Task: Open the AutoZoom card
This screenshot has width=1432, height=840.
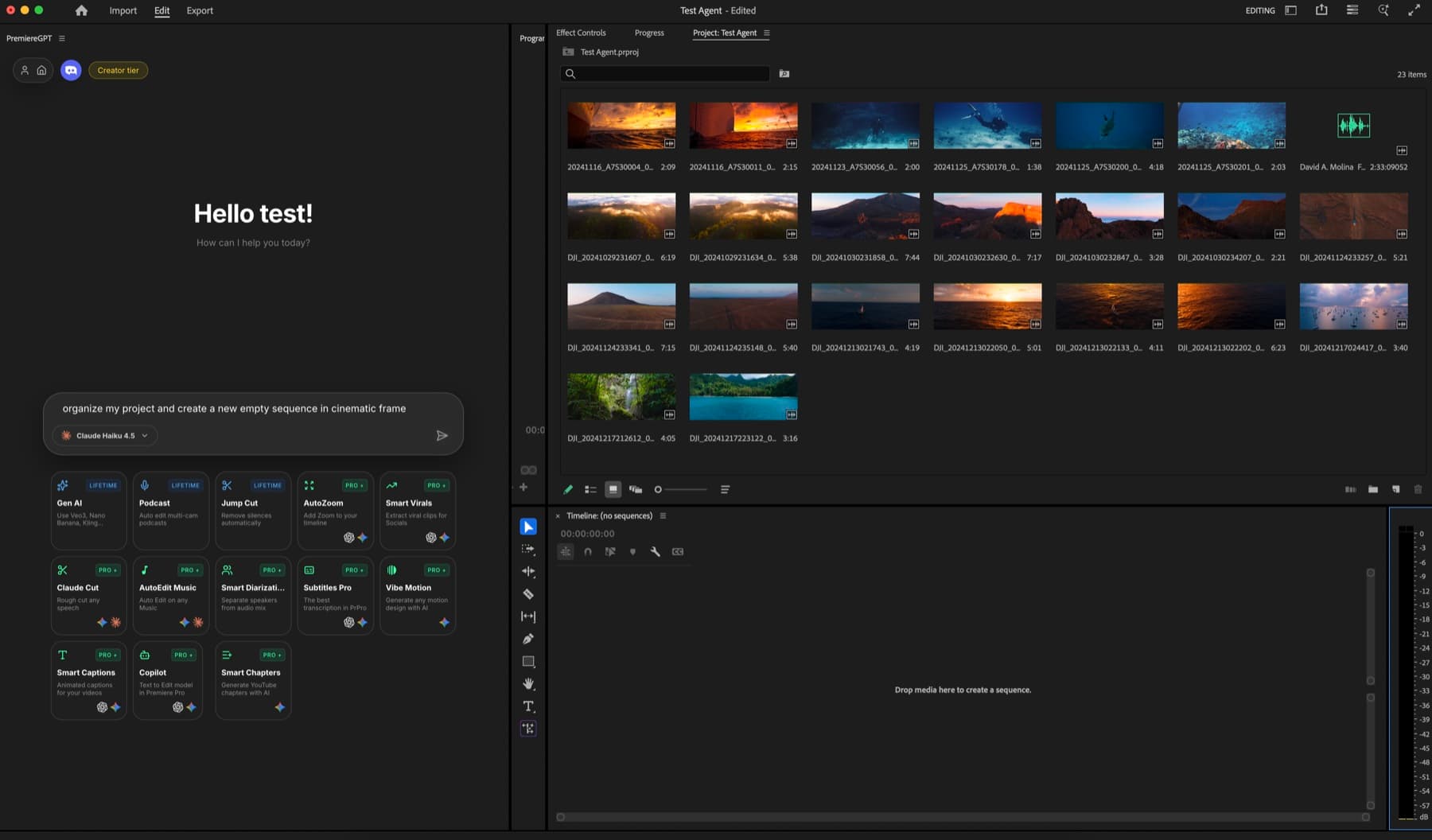Action: pyautogui.click(x=335, y=511)
